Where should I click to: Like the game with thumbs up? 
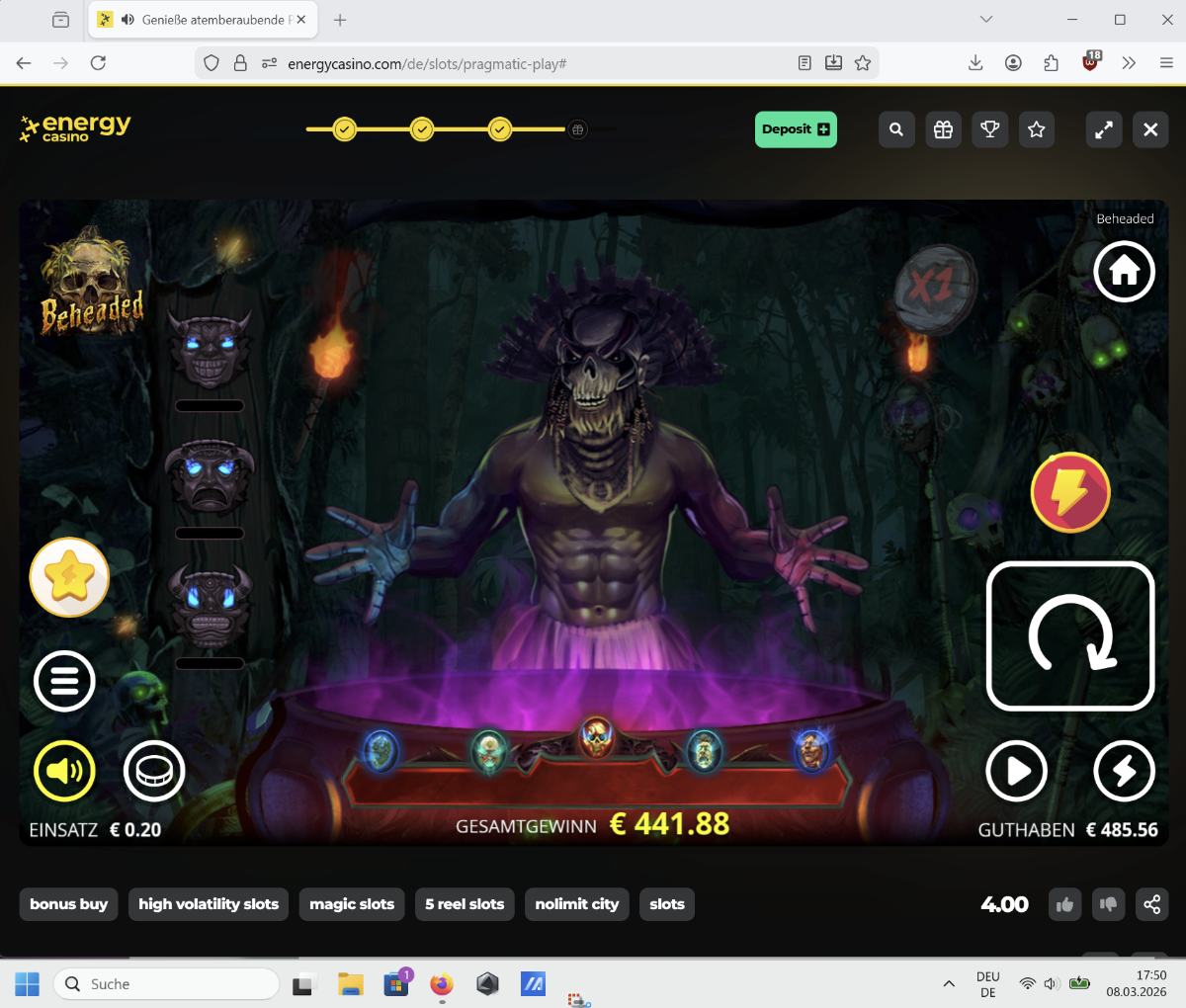coord(1064,904)
